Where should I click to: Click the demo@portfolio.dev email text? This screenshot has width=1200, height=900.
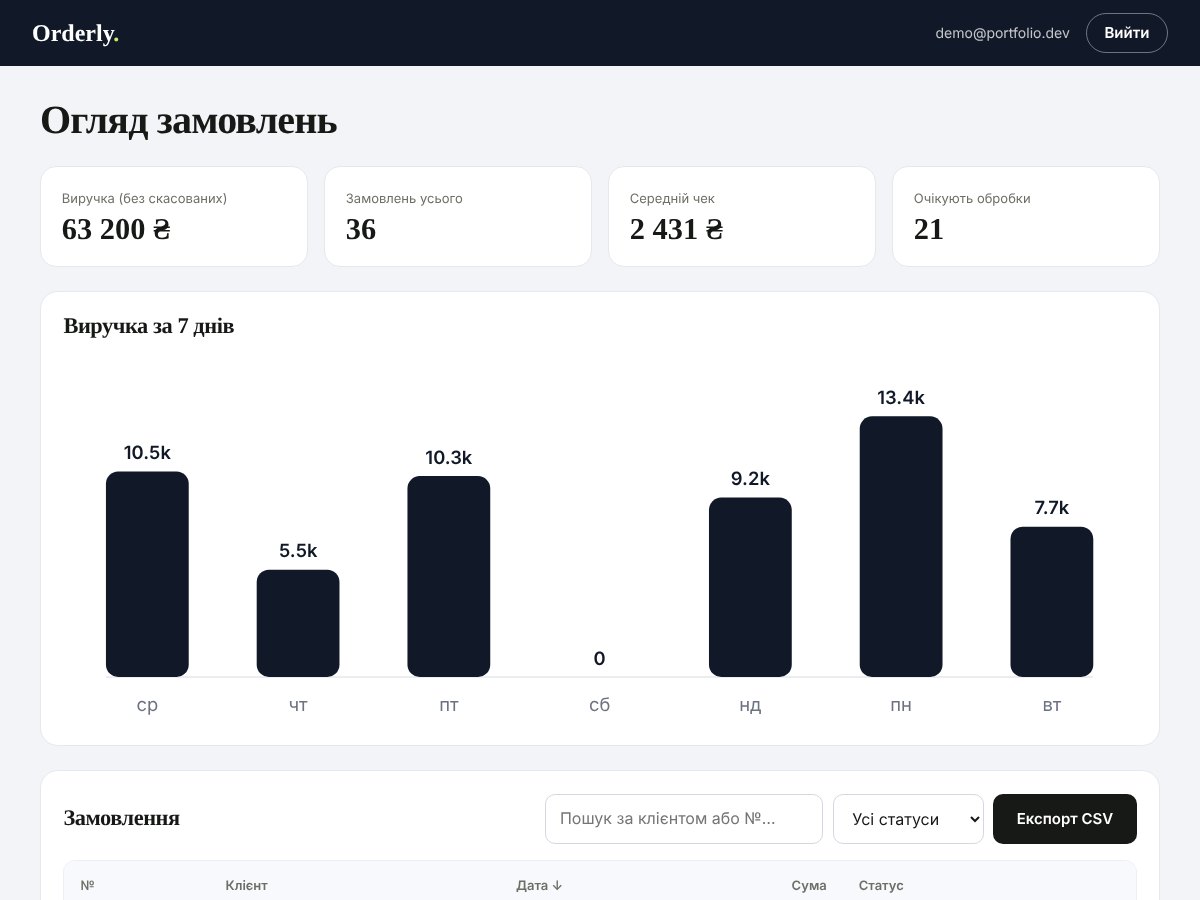tap(1002, 33)
